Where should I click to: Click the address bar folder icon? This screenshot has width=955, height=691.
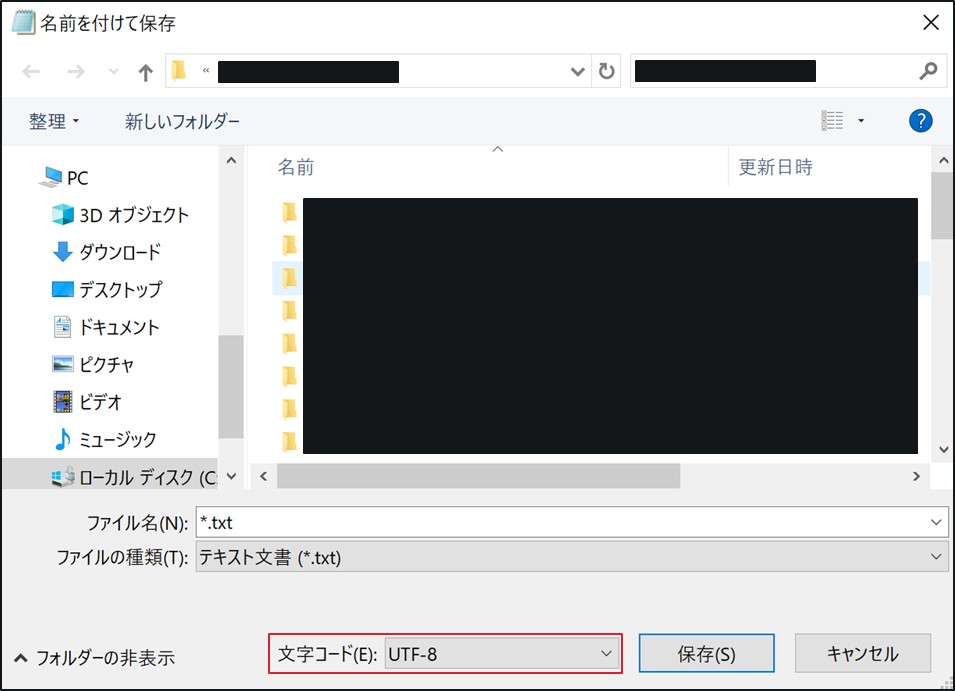point(178,71)
